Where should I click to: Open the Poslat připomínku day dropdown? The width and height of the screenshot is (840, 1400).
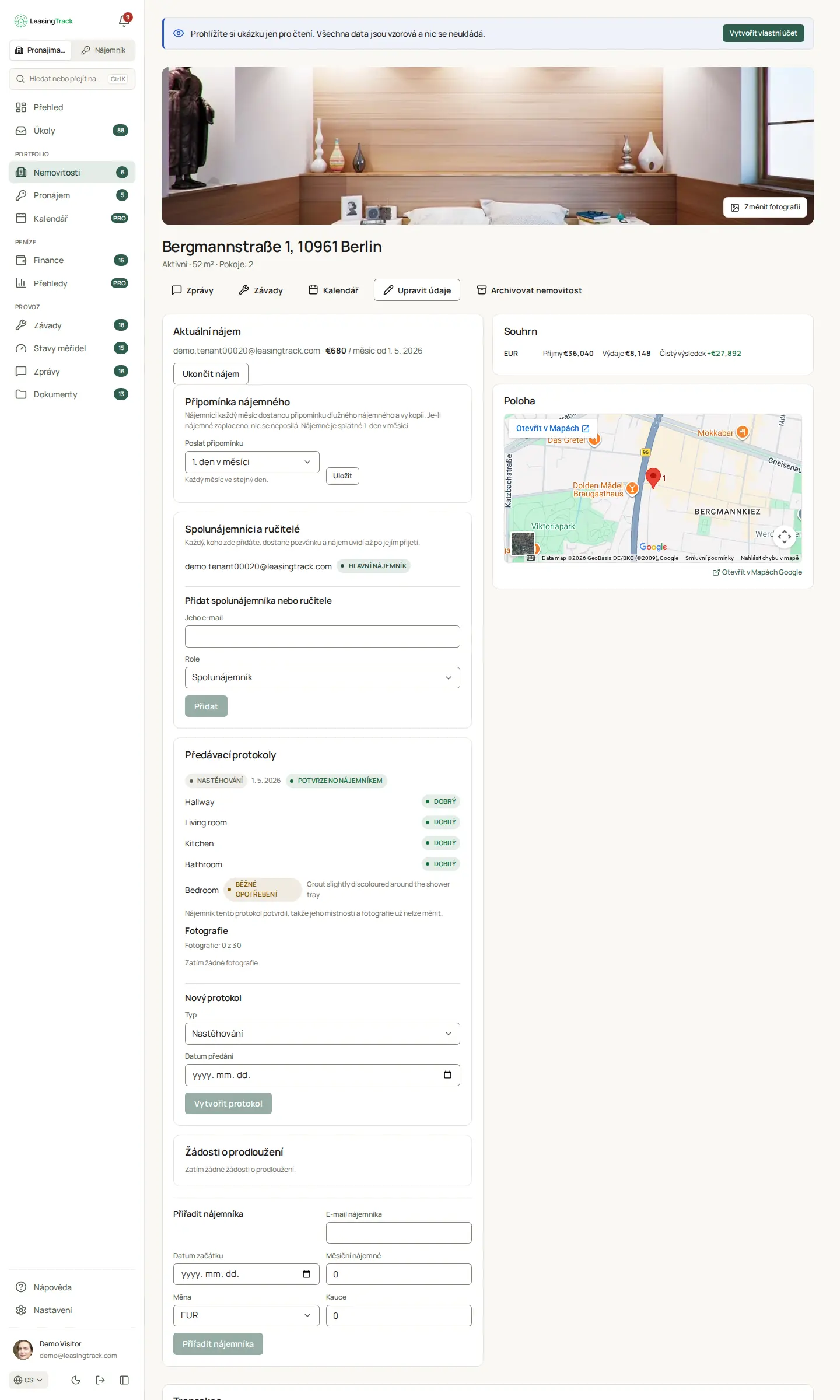(x=252, y=462)
